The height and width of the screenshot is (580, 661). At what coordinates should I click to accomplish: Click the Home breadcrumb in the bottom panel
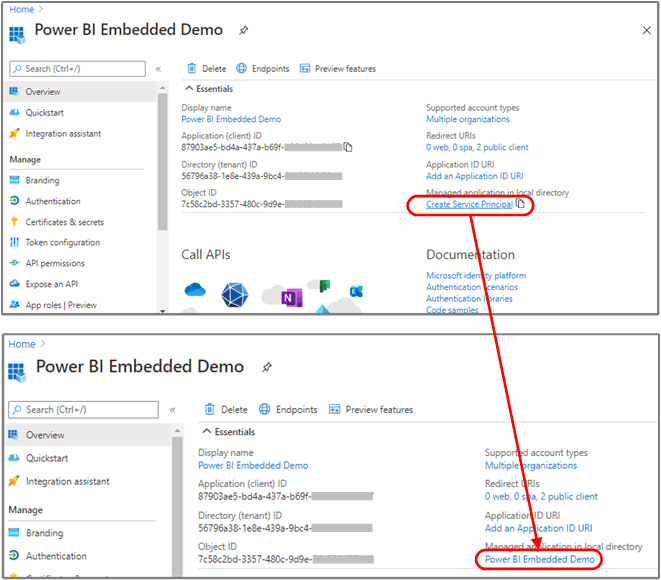tap(22, 344)
